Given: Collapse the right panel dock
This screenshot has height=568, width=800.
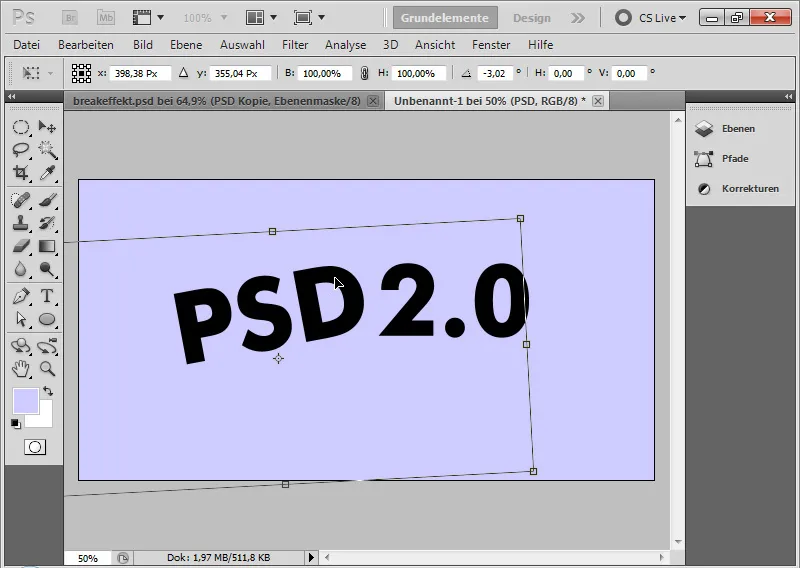Looking at the screenshot, I should click(788, 96).
